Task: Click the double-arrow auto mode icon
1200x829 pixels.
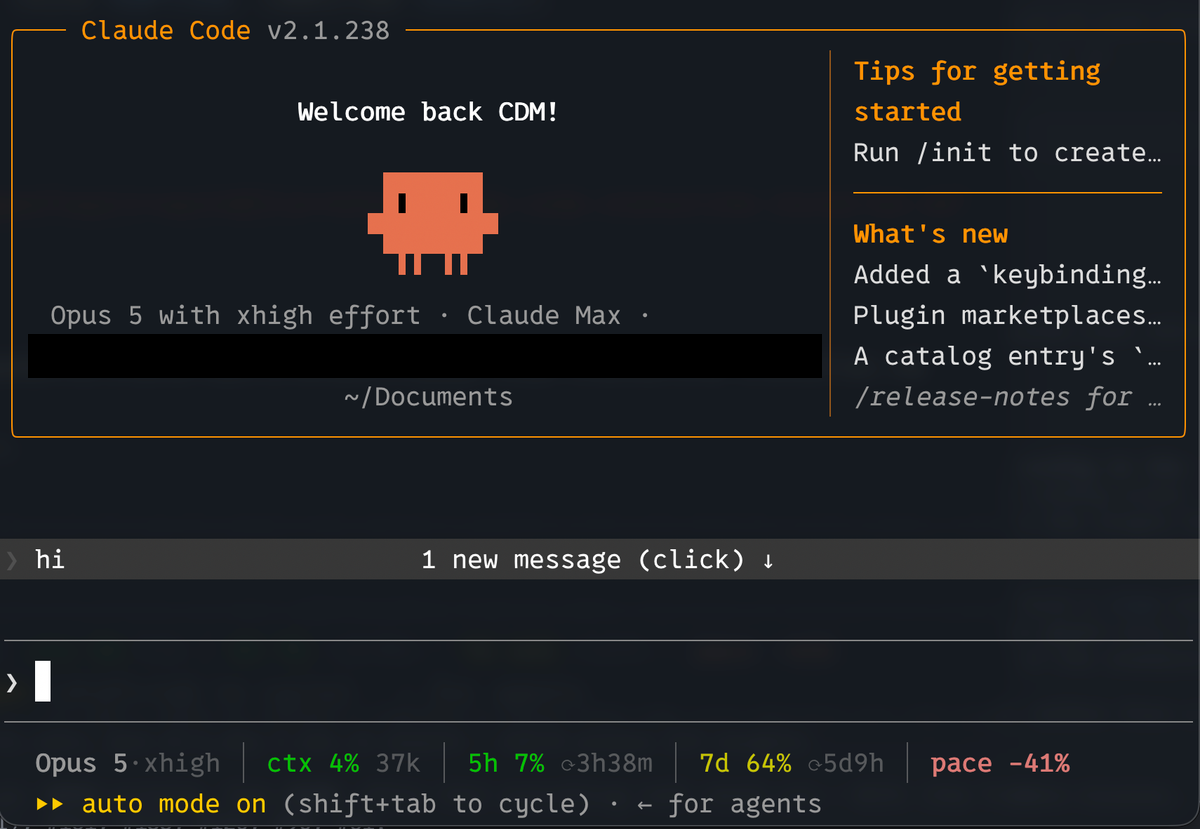Action: click(x=50, y=804)
